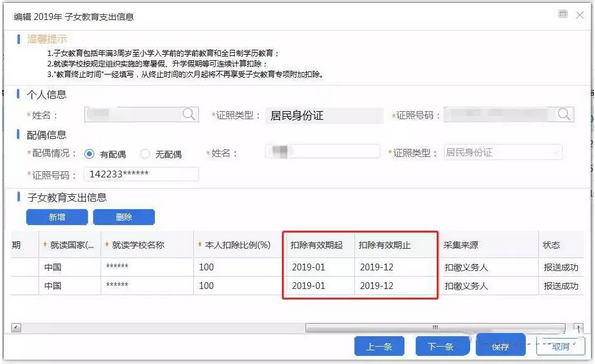The height and width of the screenshot is (364, 595).
Task: Click the search icon in the 姓名 field
Action: click(x=189, y=114)
